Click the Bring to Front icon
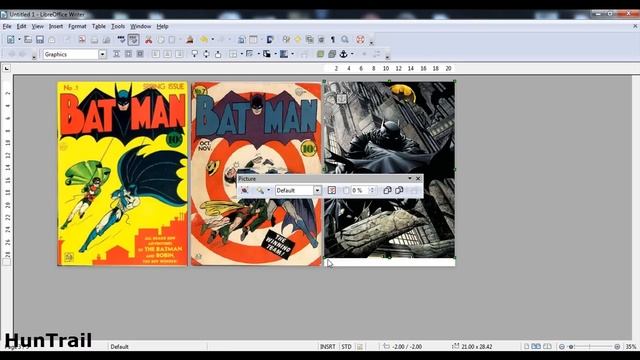Screen dimensions: 640x360 coord(320,54)
